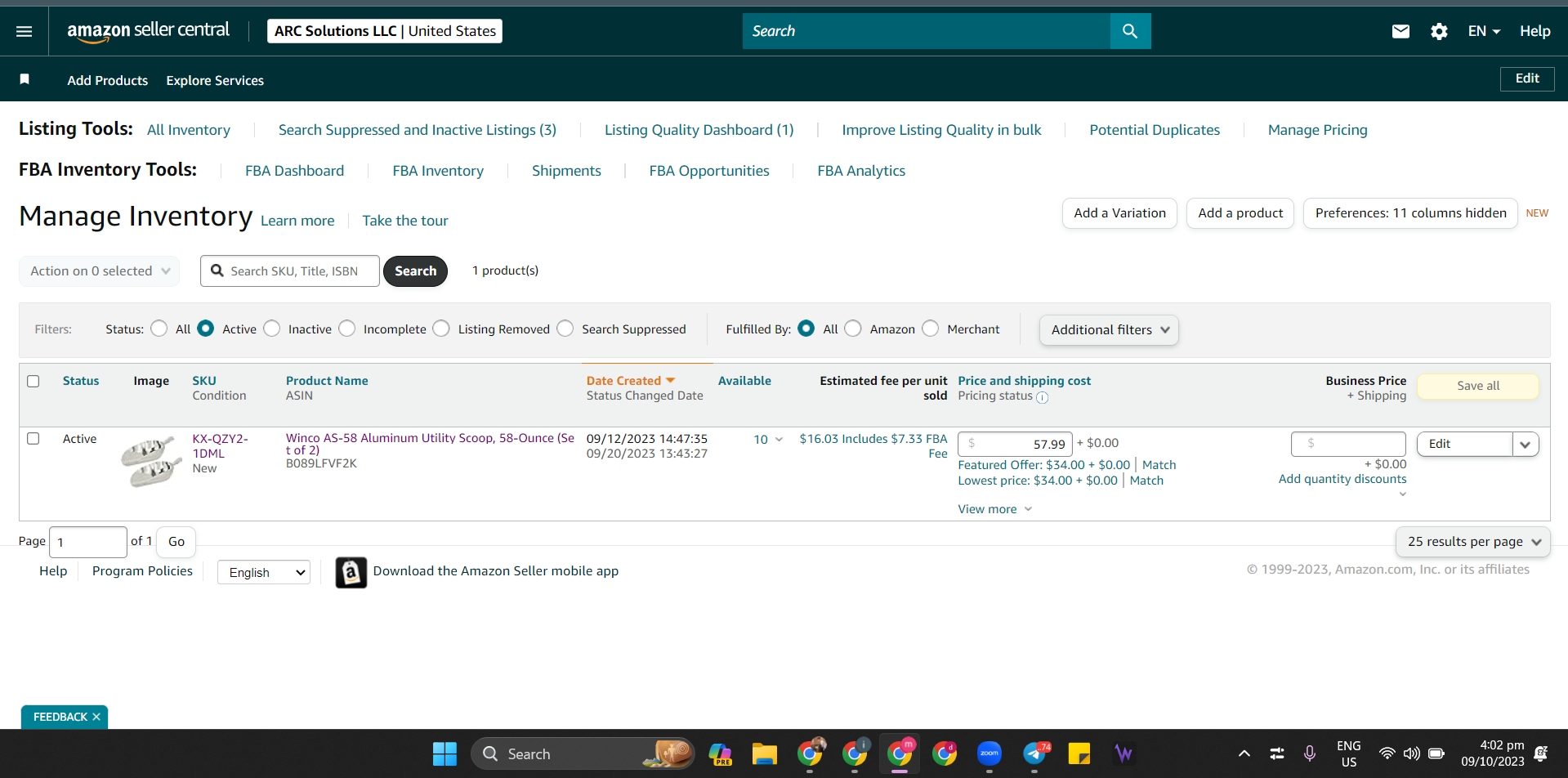Expand View more under pricing

[995, 509]
